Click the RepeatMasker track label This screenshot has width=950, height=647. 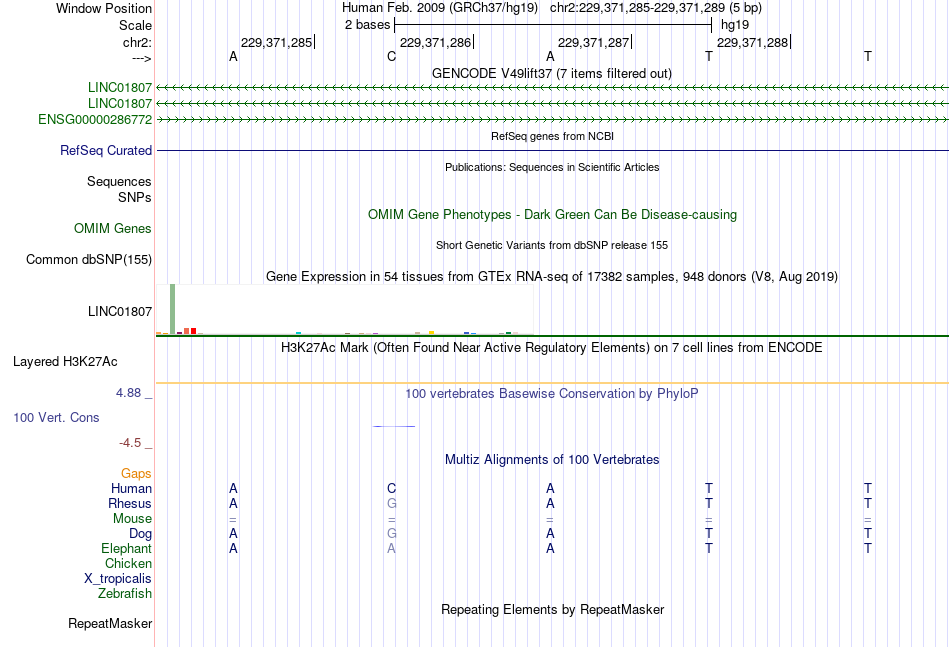(x=110, y=623)
